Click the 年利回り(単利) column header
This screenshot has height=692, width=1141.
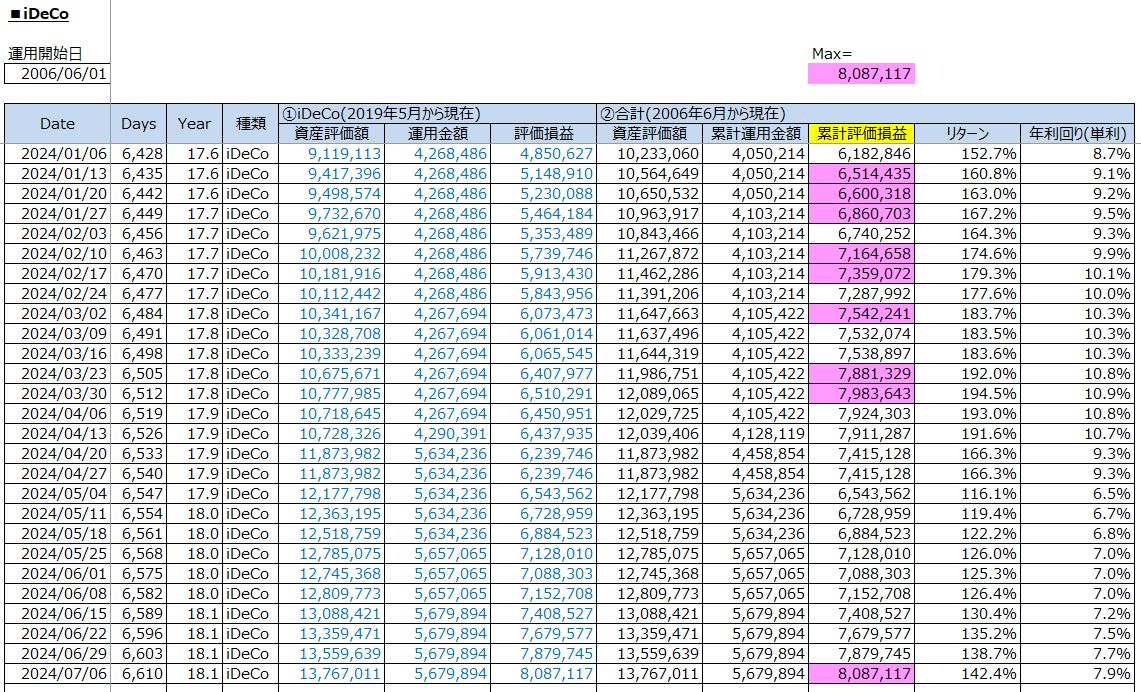coord(1077,134)
